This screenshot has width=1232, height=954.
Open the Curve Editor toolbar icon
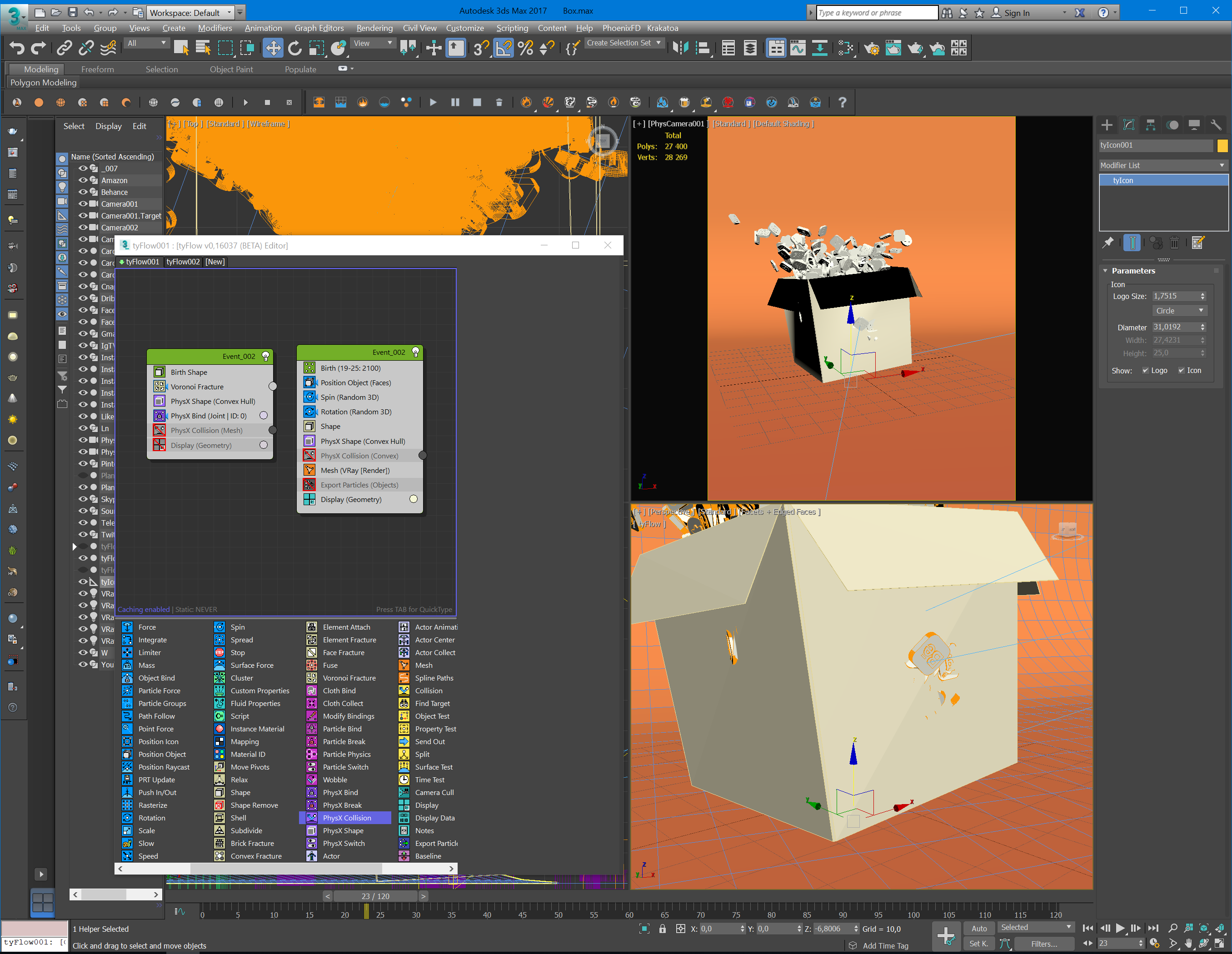[x=798, y=49]
